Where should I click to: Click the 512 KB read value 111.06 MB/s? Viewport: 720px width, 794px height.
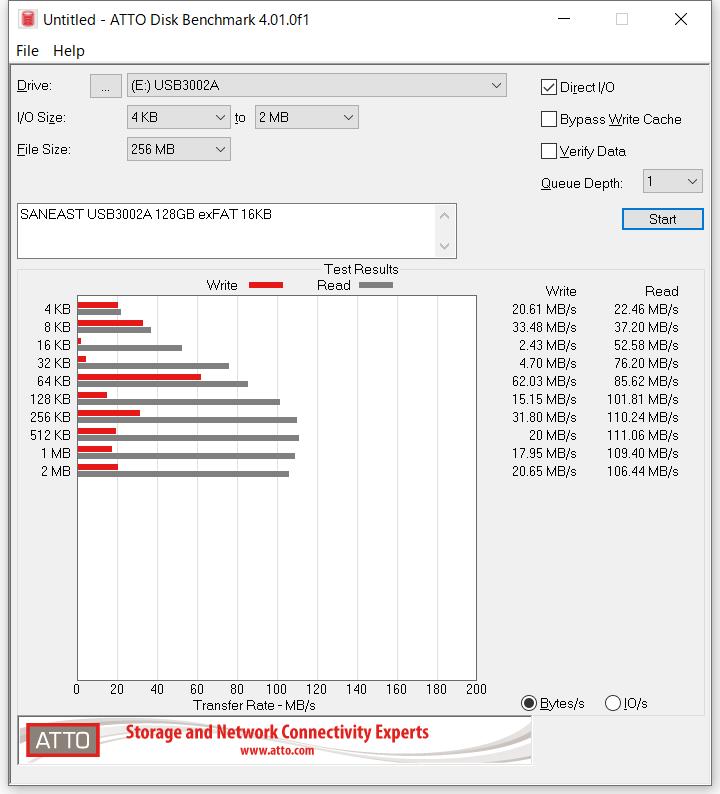(643, 435)
